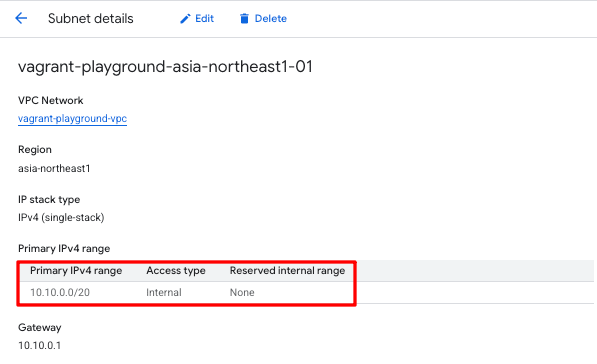Open the vagrant-playground-vpc network link
The height and width of the screenshot is (364, 597).
coord(72,118)
